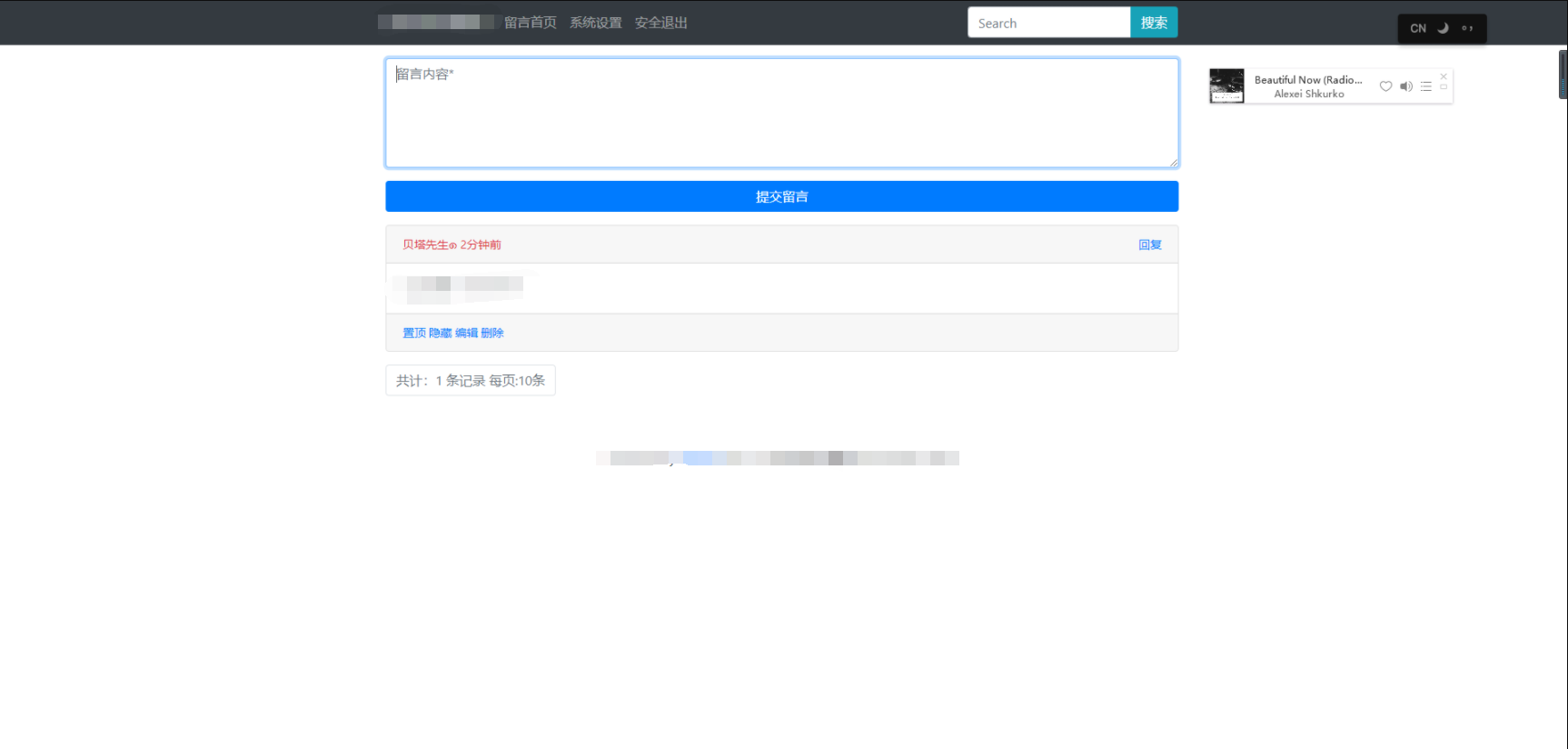The height and width of the screenshot is (749, 1568).
Task: Submit the message with 提交留言 button
Action: [781, 196]
